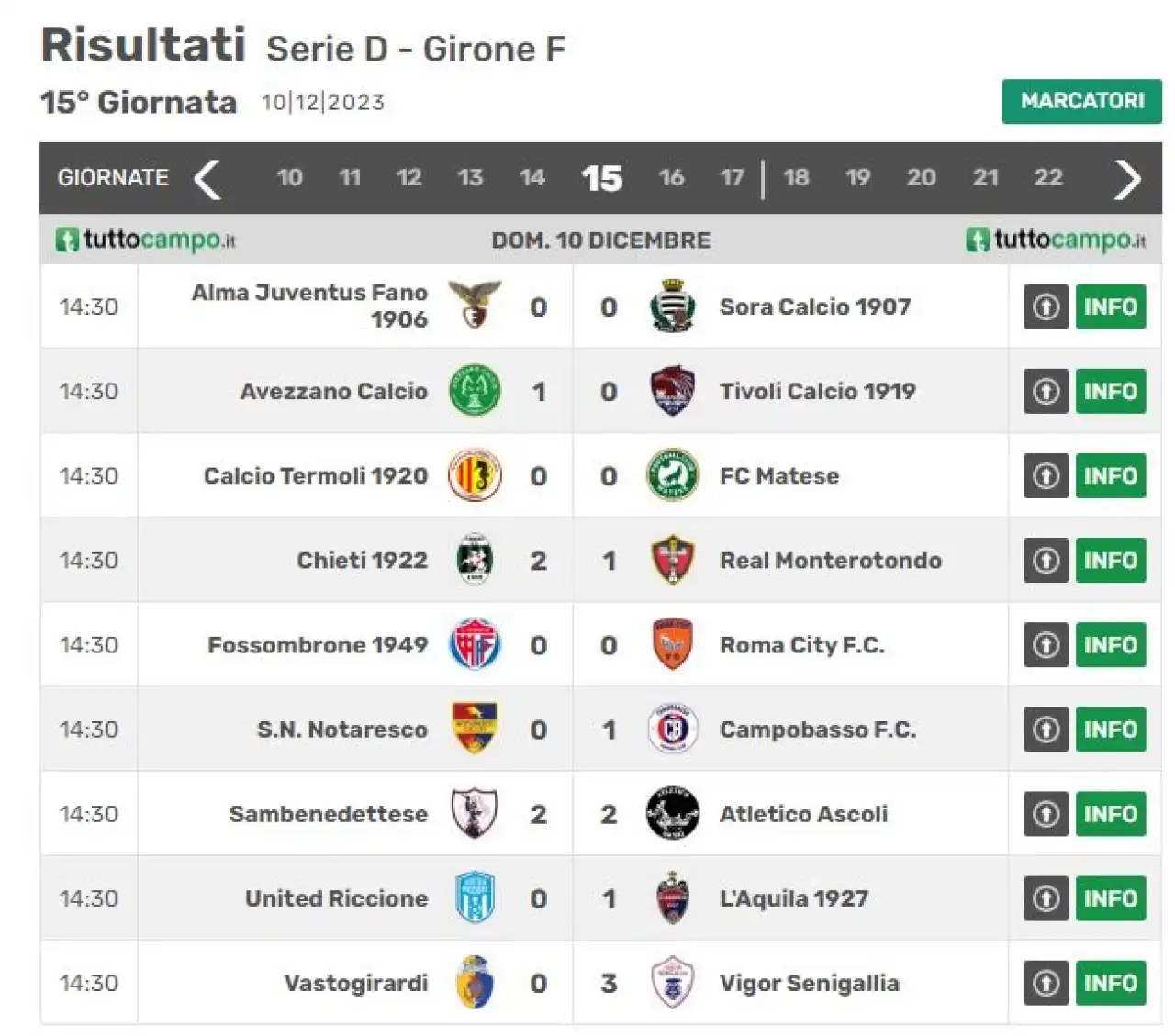This screenshot has height=1036, width=1175.
Task: Click the Vigor Senigallia crest
Action: tap(672, 983)
